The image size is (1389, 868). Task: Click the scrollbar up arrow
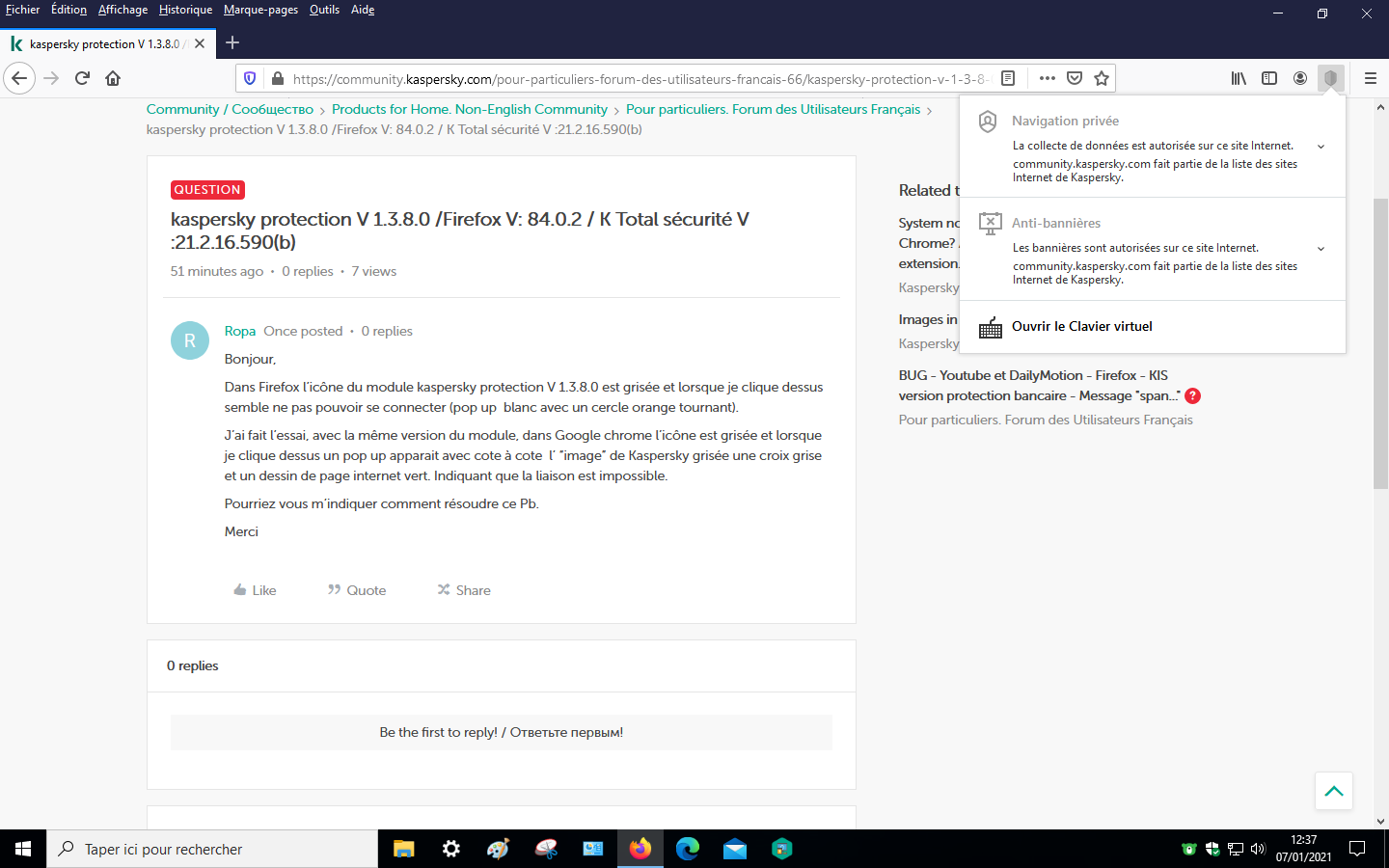click(x=1380, y=107)
